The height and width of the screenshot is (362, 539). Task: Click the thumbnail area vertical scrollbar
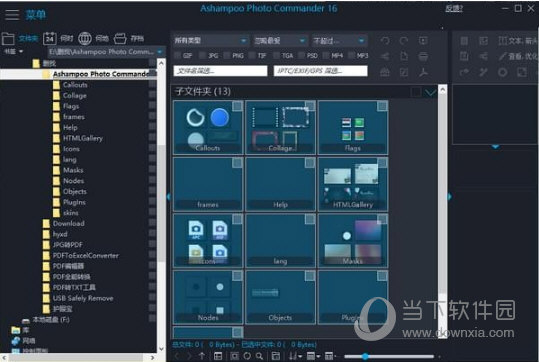[442, 211]
